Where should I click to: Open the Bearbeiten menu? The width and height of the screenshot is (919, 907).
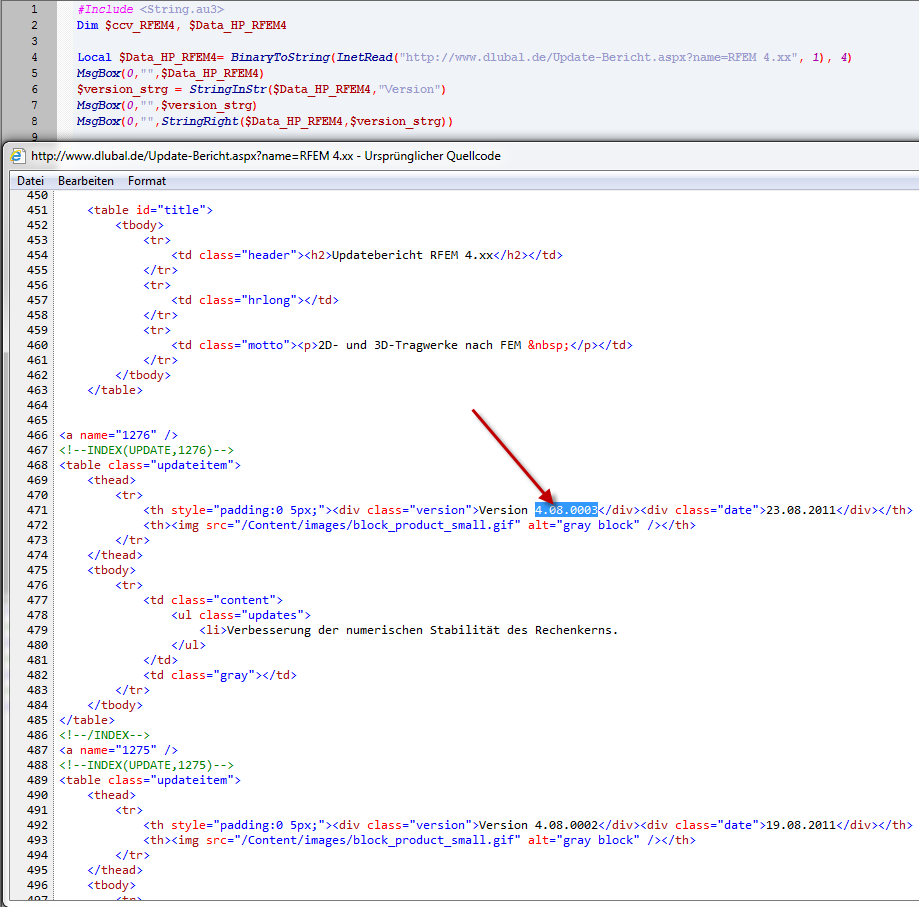pos(85,181)
